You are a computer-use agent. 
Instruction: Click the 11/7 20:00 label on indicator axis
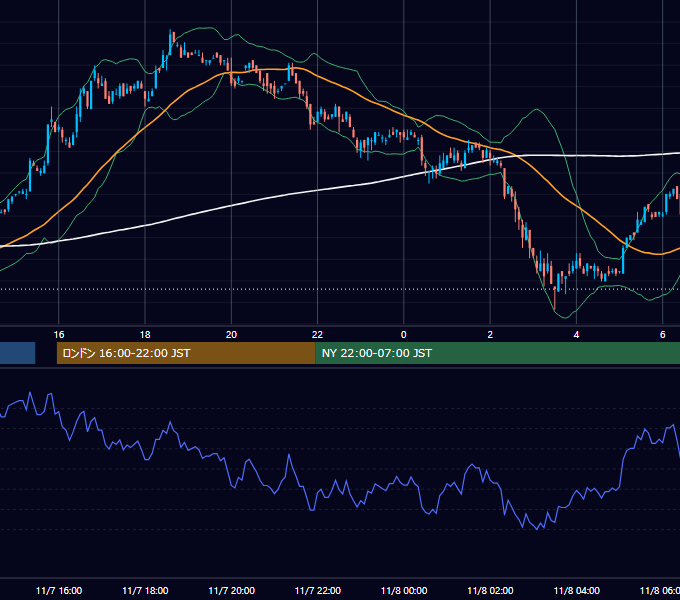pyautogui.click(x=231, y=590)
